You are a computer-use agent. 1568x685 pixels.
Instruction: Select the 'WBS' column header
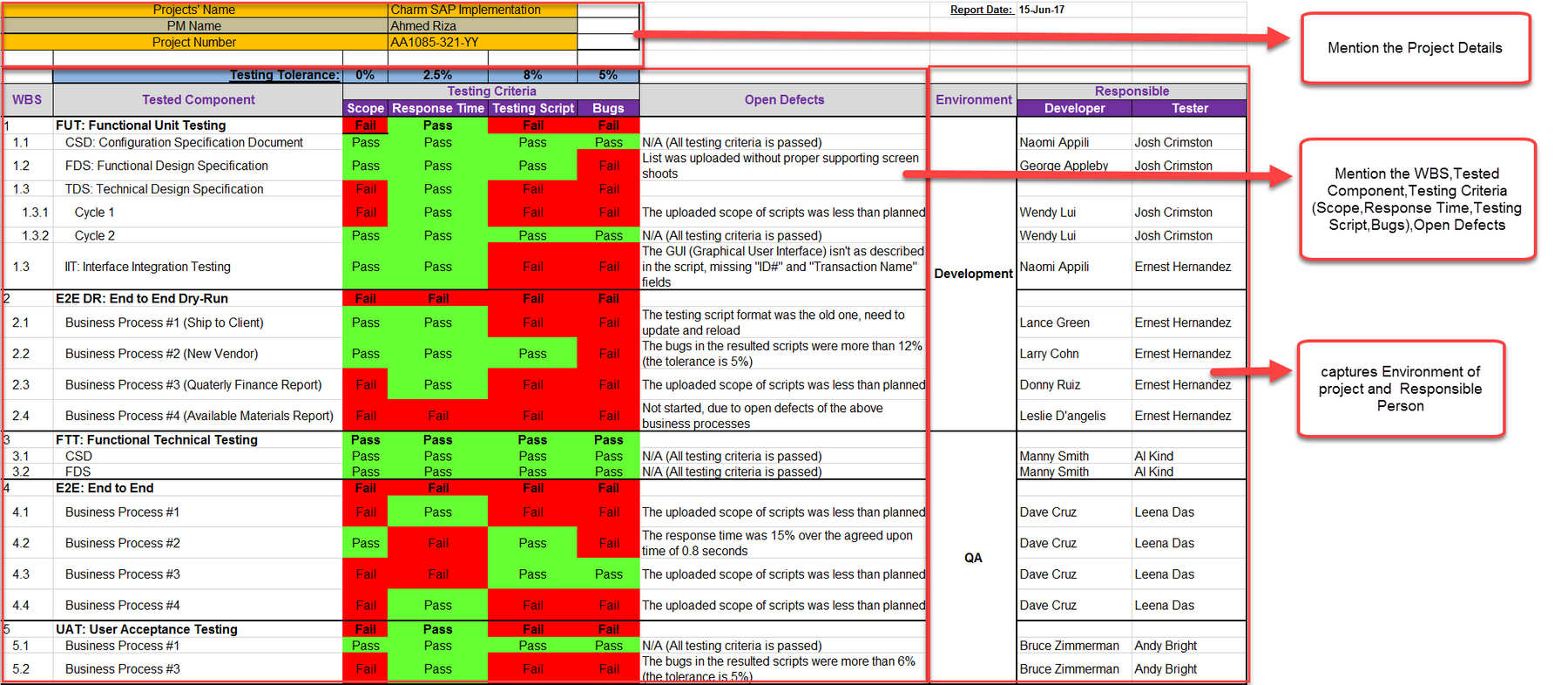[x=27, y=99]
